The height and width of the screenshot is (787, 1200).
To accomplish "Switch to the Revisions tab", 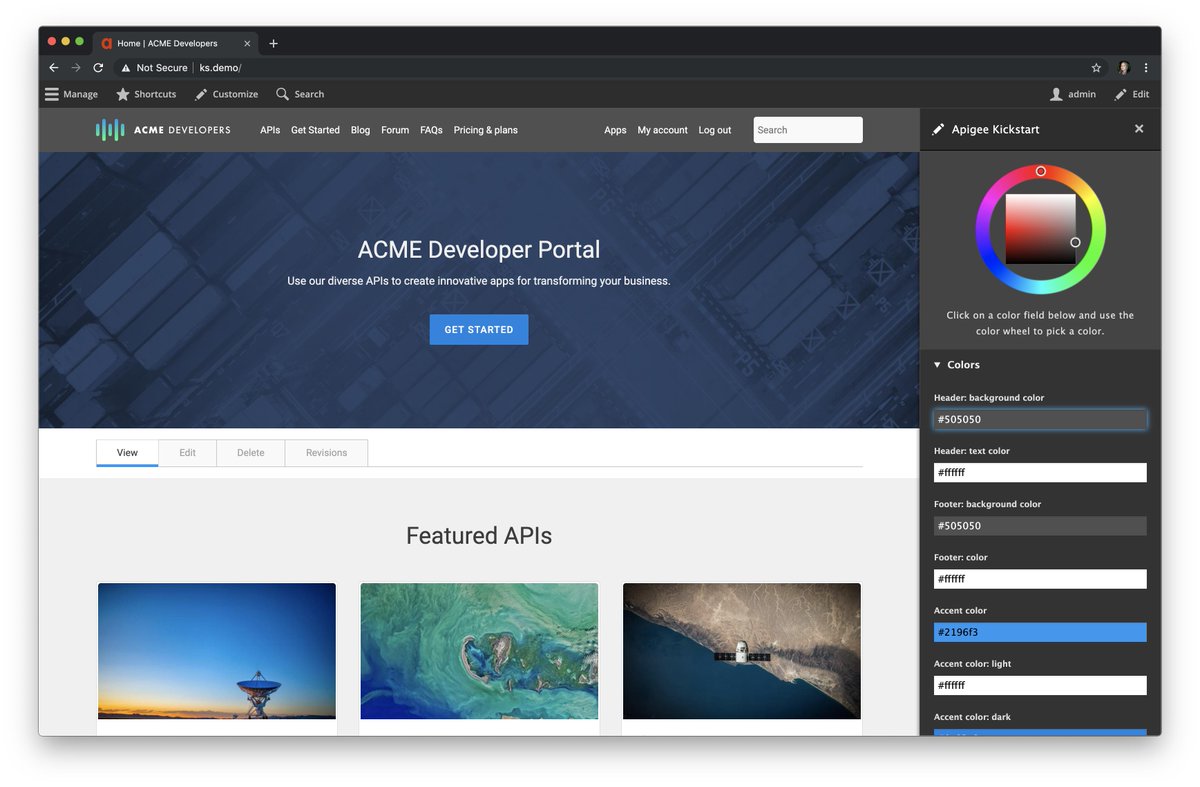I will [326, 453].
